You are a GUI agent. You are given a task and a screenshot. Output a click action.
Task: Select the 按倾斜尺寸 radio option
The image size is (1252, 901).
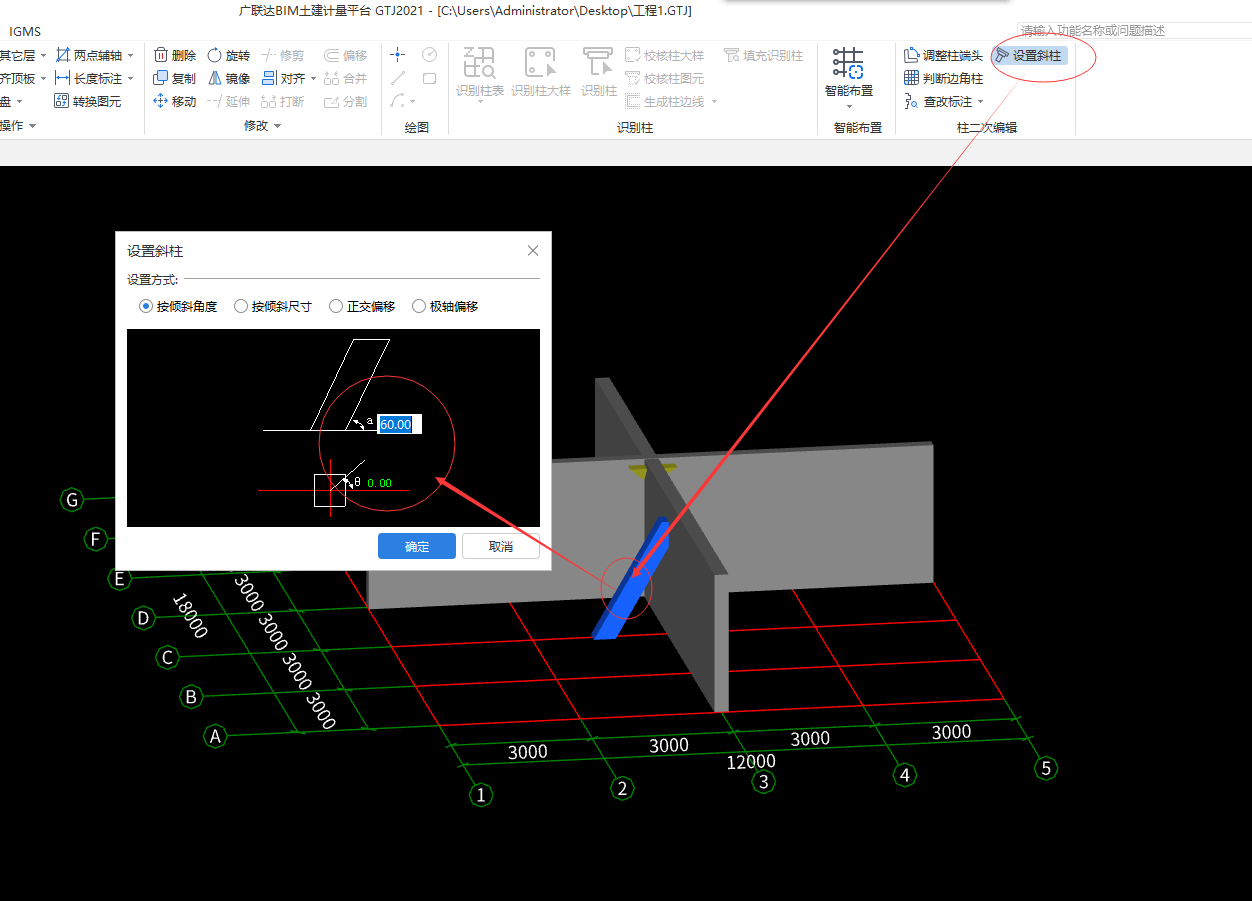point(241,306)
